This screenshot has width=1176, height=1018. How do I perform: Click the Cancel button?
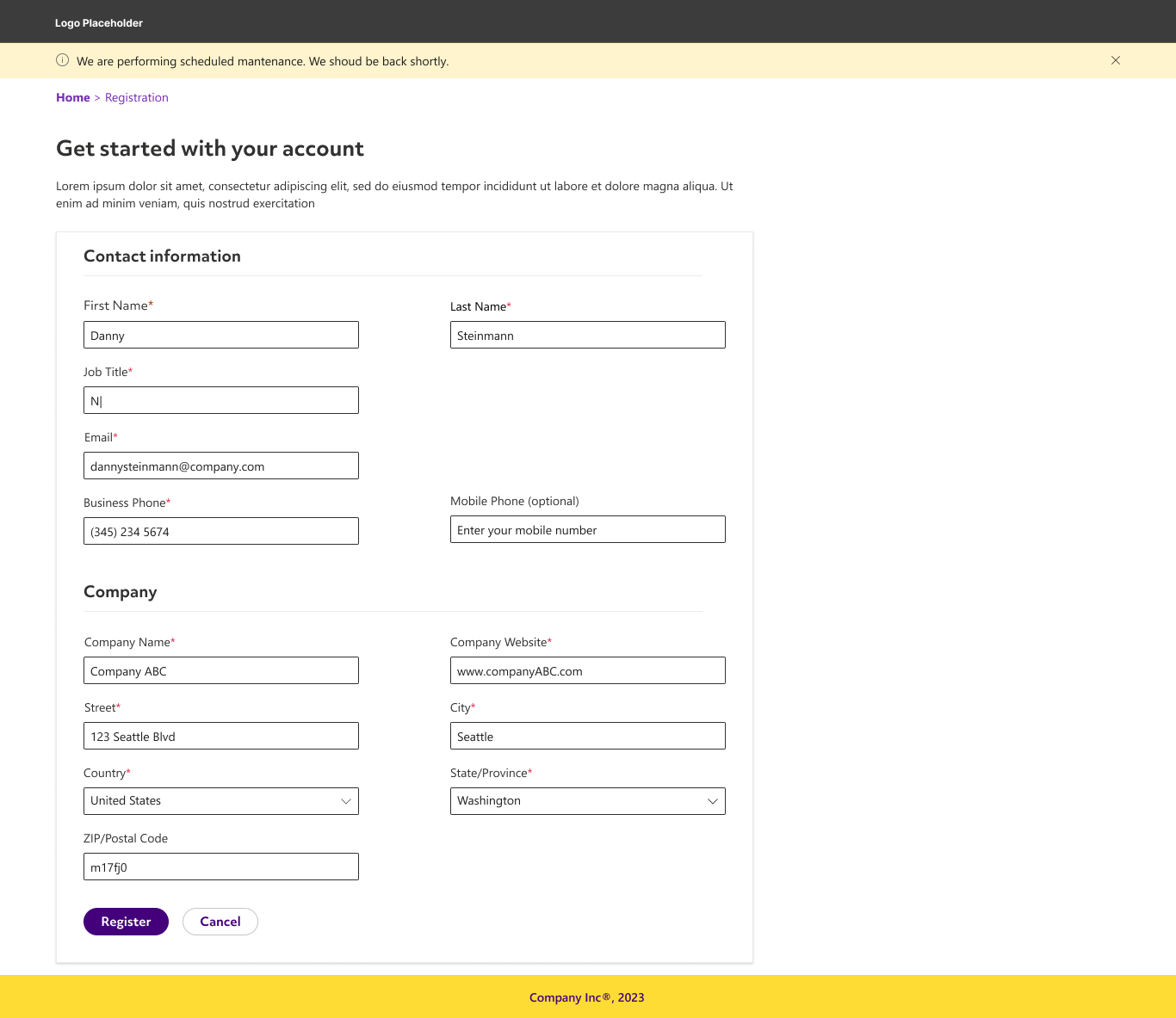click(220, 922)
